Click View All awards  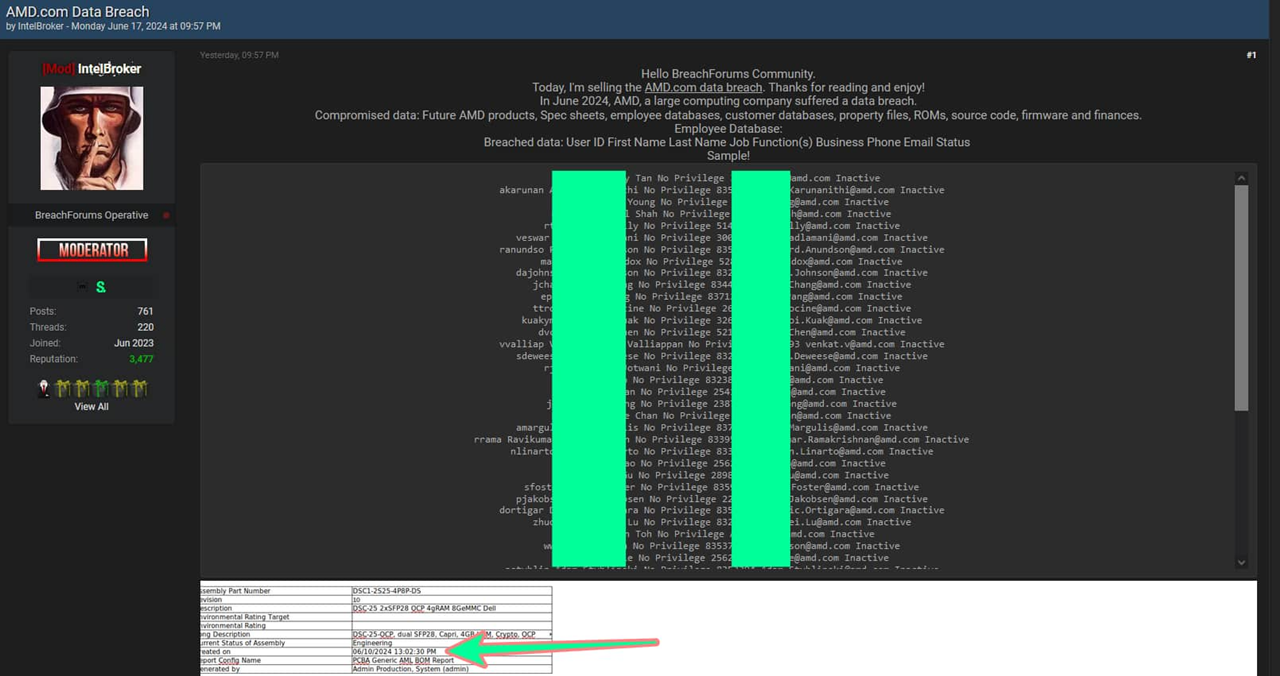coord(91,407)
